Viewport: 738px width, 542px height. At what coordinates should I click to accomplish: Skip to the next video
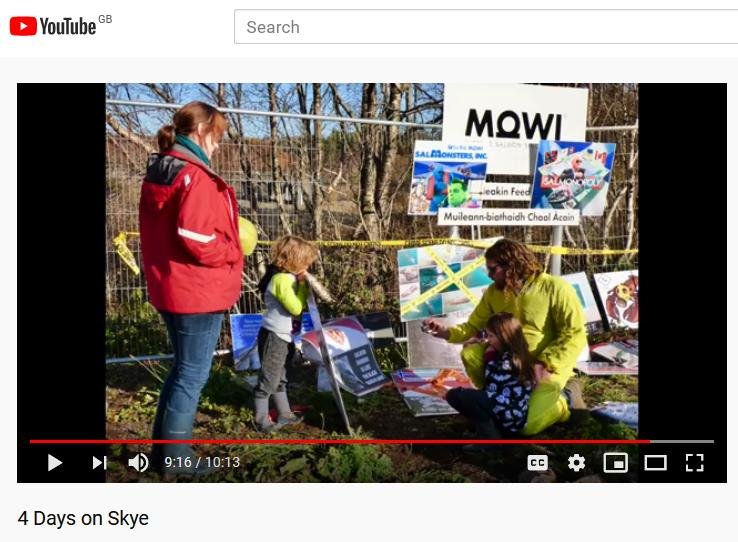pyautogui.click(x=99, y=462)
